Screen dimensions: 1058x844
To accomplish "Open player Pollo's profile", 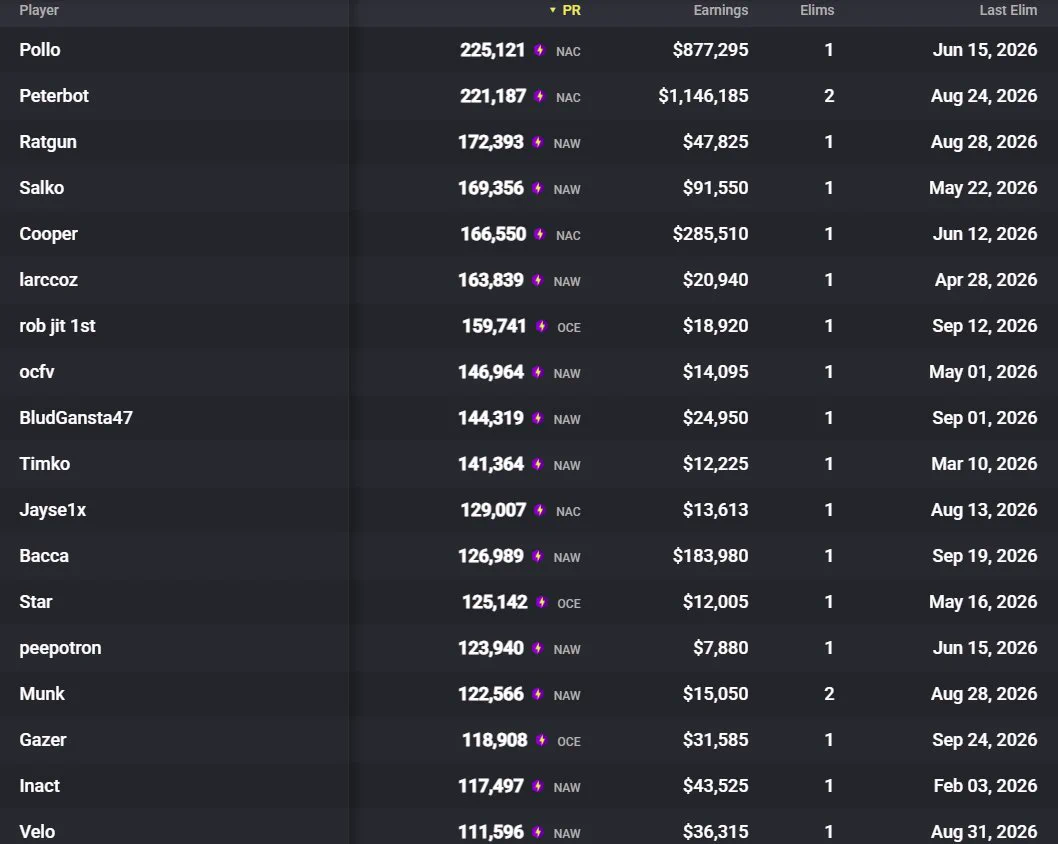I will coord(40,50).
